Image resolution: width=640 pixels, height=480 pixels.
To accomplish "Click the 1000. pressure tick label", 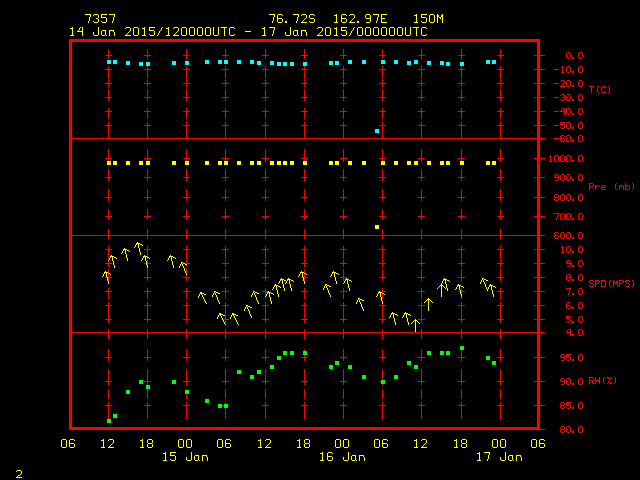I will (x=566, y=159).
